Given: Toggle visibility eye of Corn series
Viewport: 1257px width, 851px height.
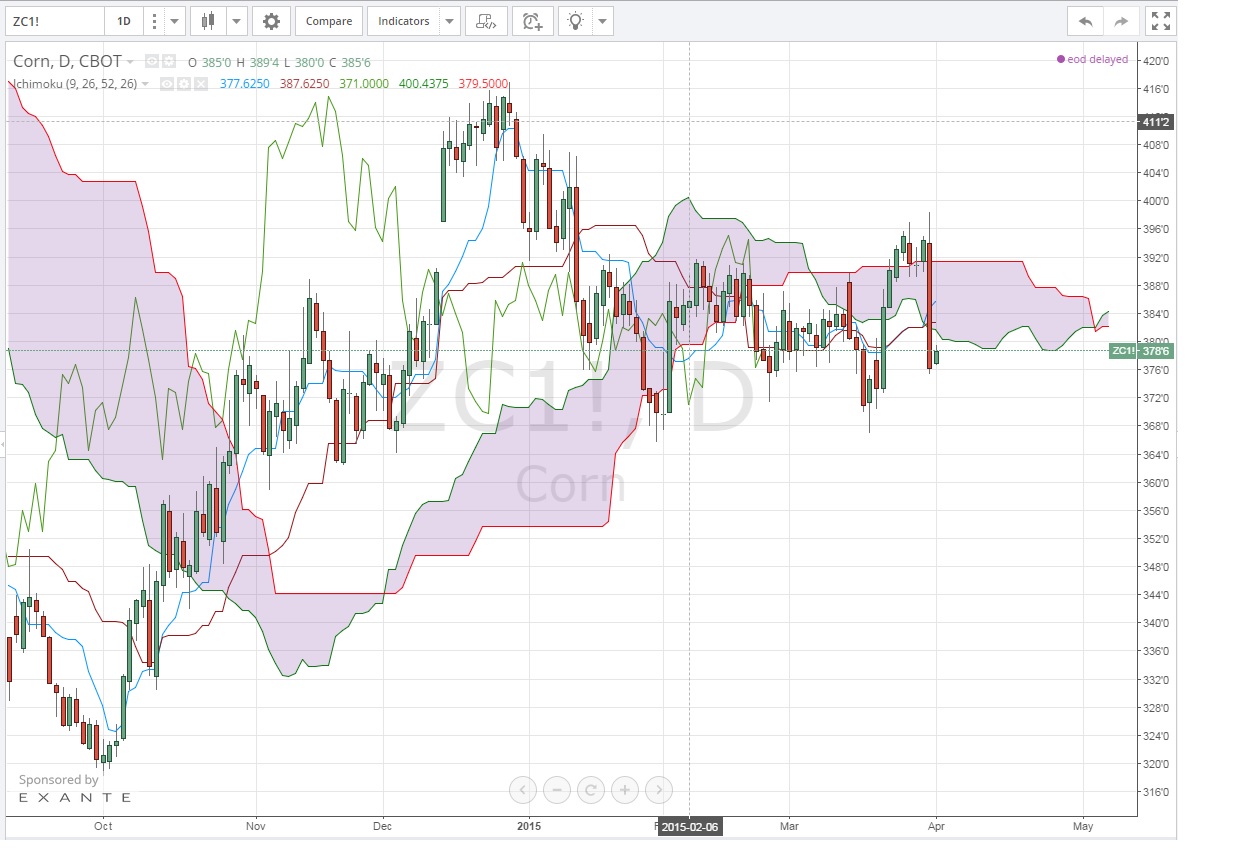Looking at the screenshot, I should (152, 60).
